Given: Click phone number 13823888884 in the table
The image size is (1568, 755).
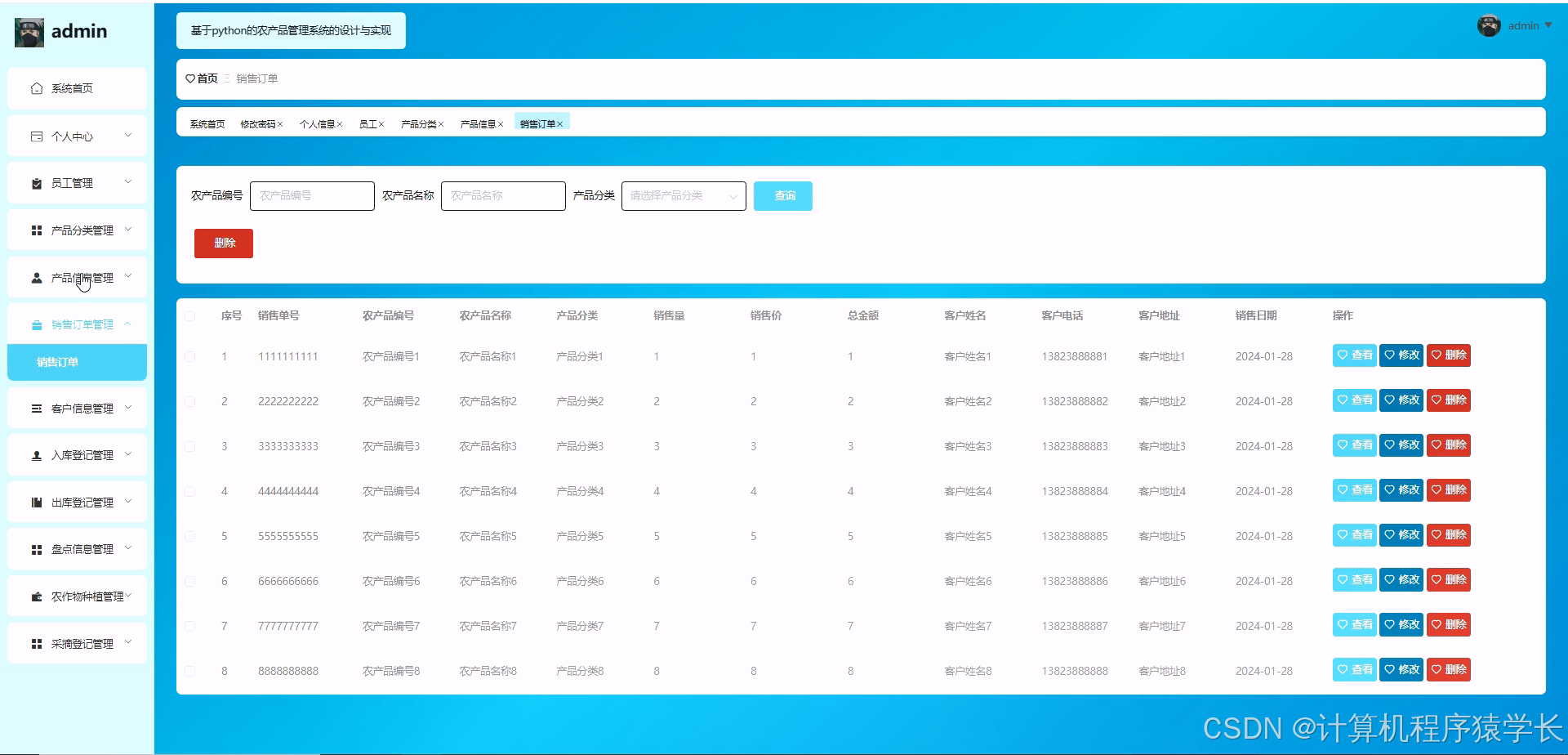Looking at the screenshot, I should [1075, 492].
